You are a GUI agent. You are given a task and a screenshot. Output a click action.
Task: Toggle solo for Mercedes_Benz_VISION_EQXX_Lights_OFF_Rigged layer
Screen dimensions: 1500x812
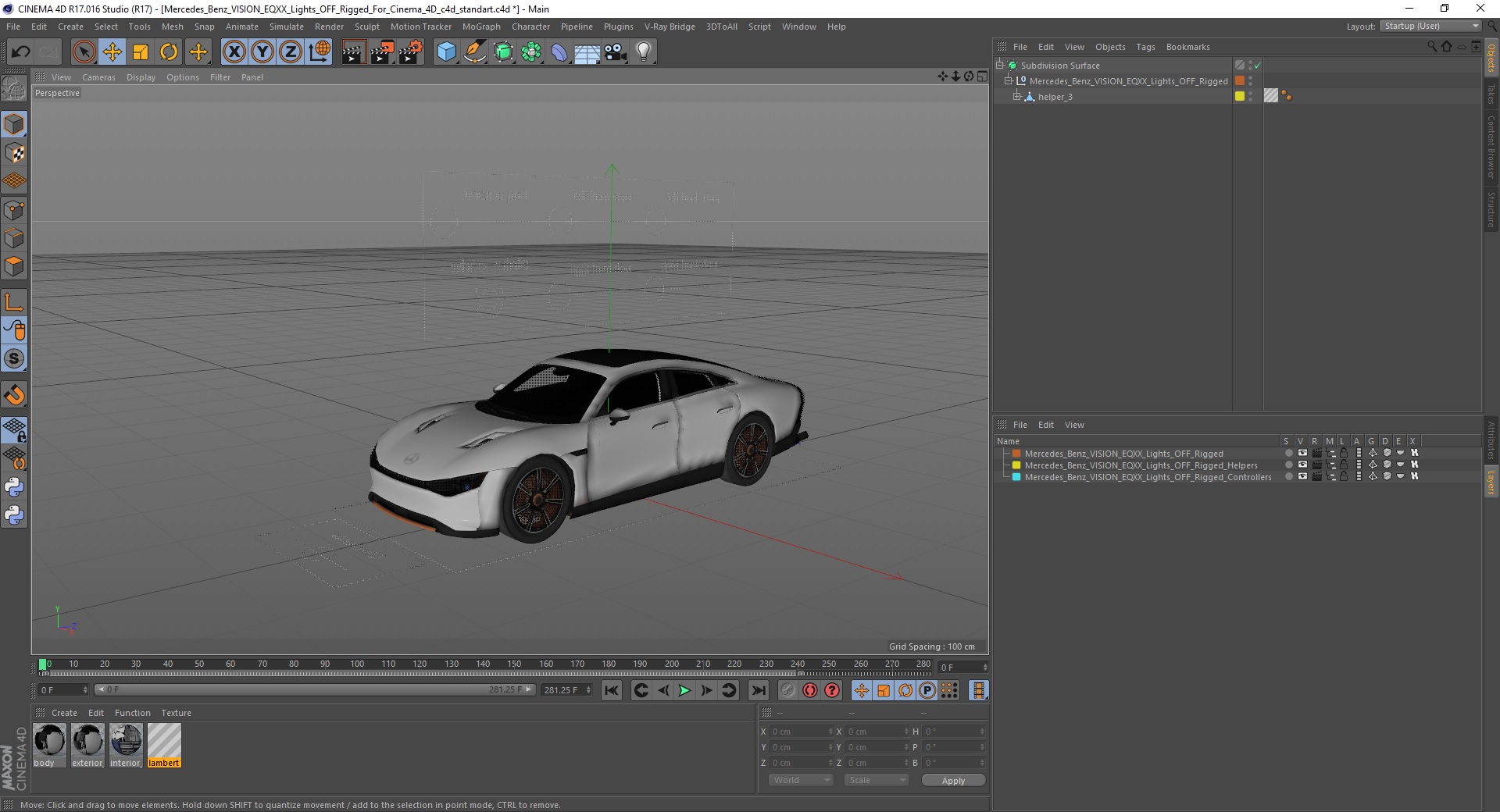coord(1288,454)
